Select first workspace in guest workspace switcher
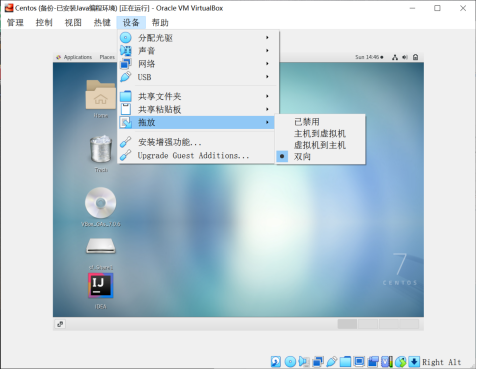 [347, 324]
